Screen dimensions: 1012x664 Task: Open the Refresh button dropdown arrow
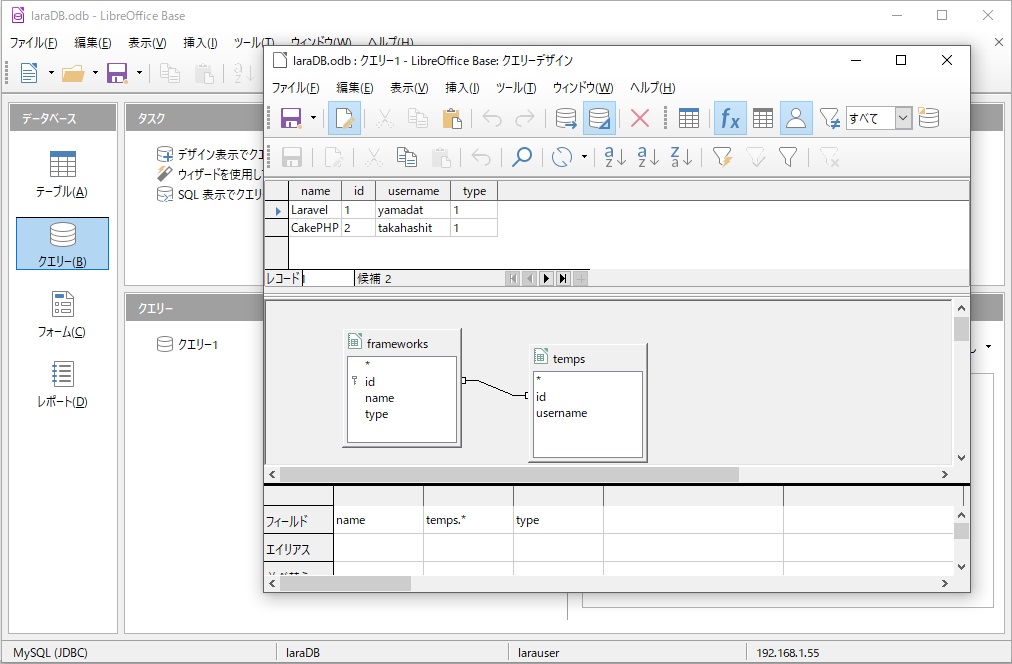click(584, 157)
